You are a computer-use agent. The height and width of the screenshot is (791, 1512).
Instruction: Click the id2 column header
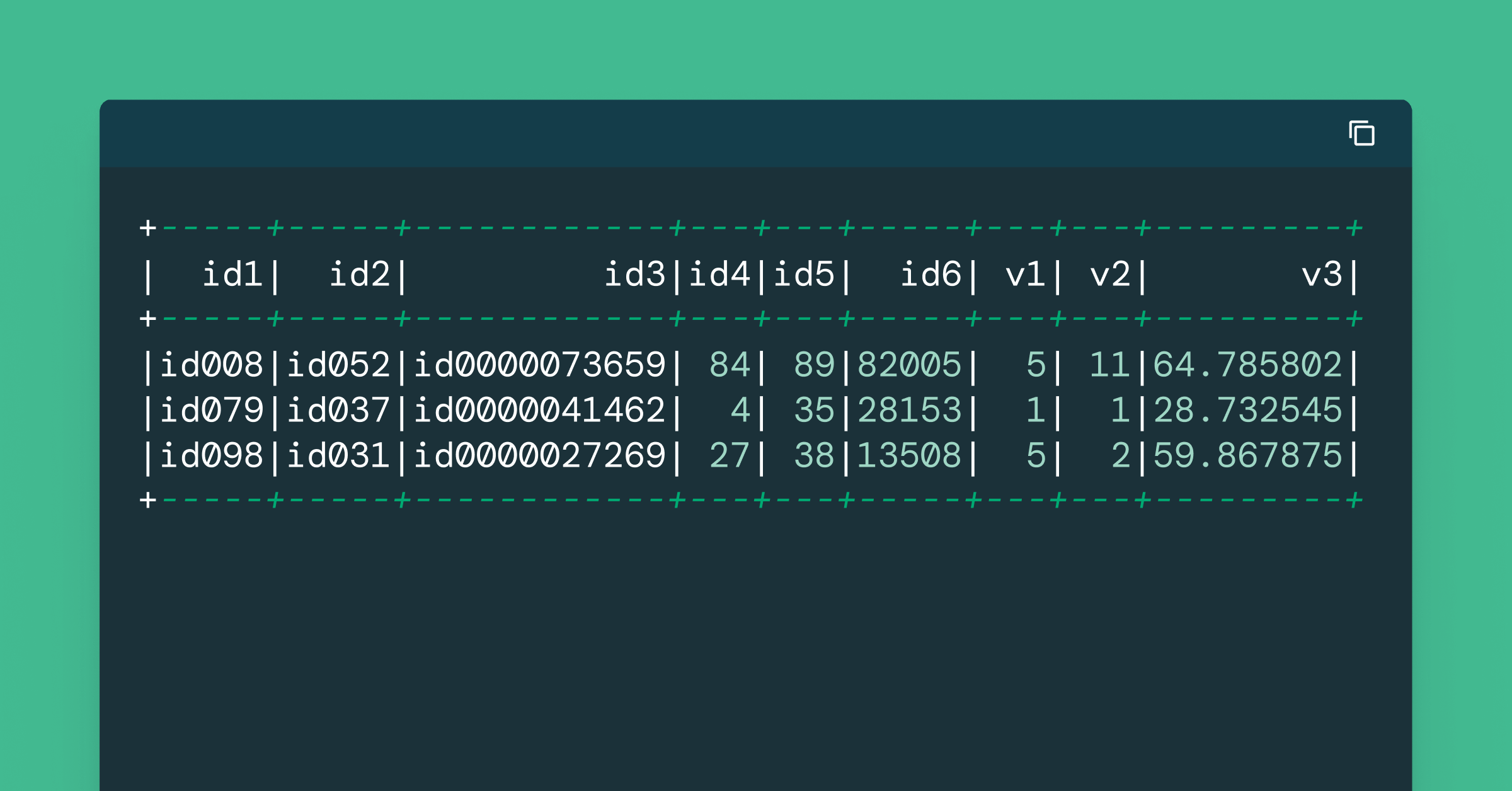click(359, 275)
